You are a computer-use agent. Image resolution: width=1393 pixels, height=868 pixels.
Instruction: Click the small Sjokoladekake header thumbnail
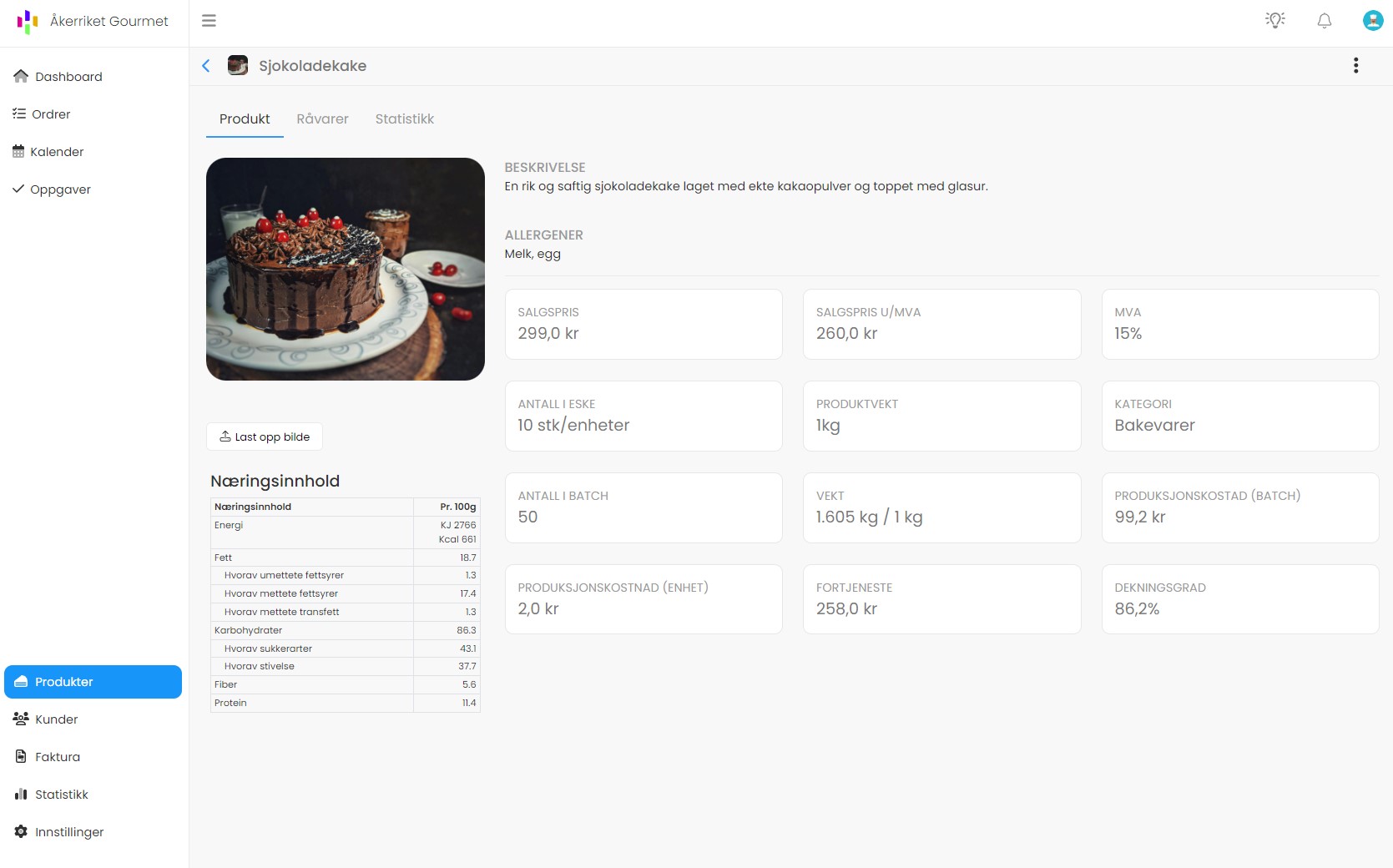pyautogui.click(x=238, y=66)
